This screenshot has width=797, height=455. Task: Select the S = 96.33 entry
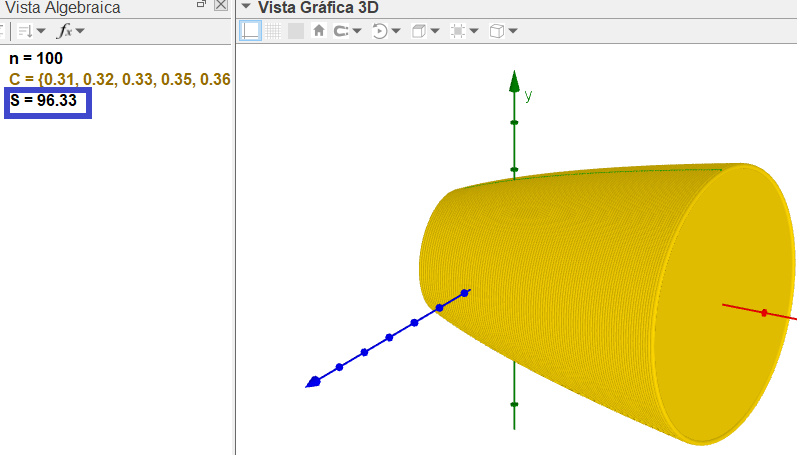pos(43,100)
